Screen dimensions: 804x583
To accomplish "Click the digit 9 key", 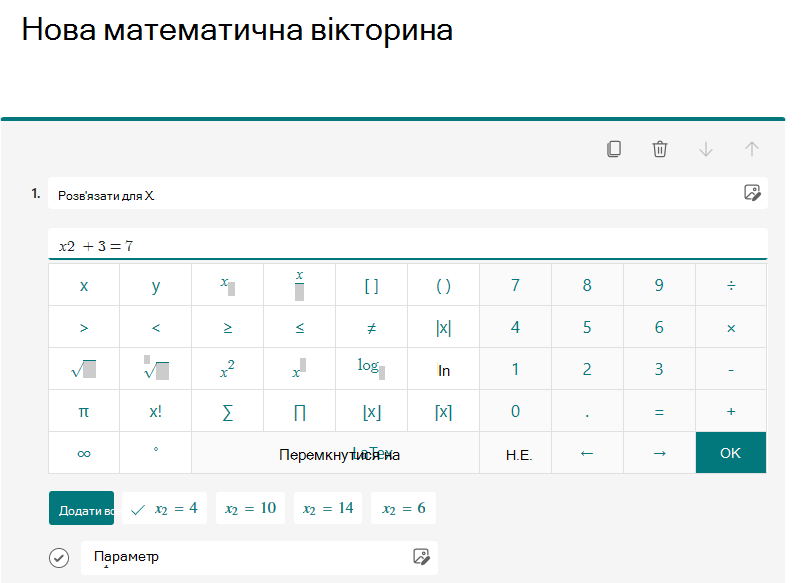I will tap(659, 285).
